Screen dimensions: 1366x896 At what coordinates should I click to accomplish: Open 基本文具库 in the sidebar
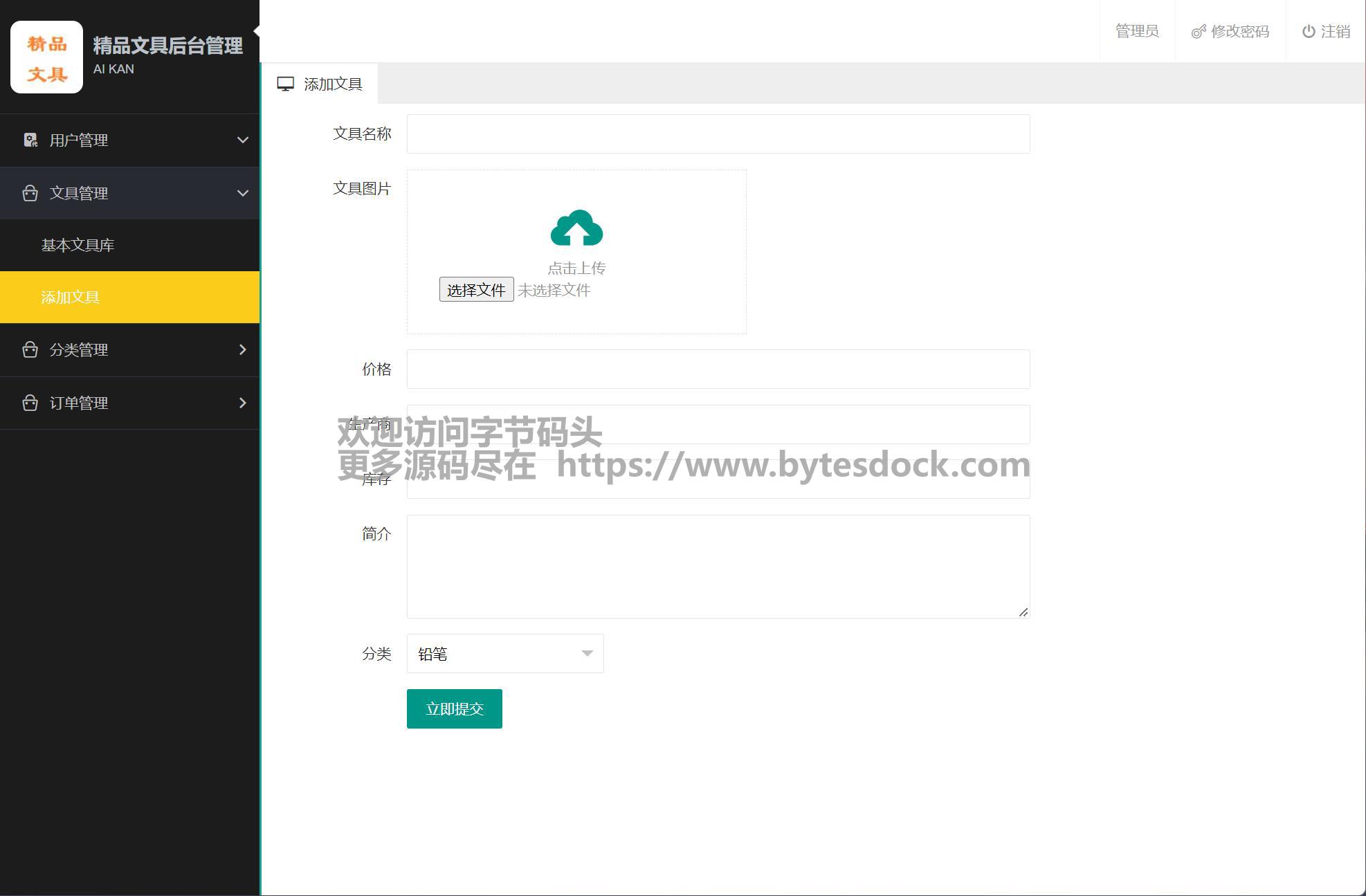click(x=78, y=245)
